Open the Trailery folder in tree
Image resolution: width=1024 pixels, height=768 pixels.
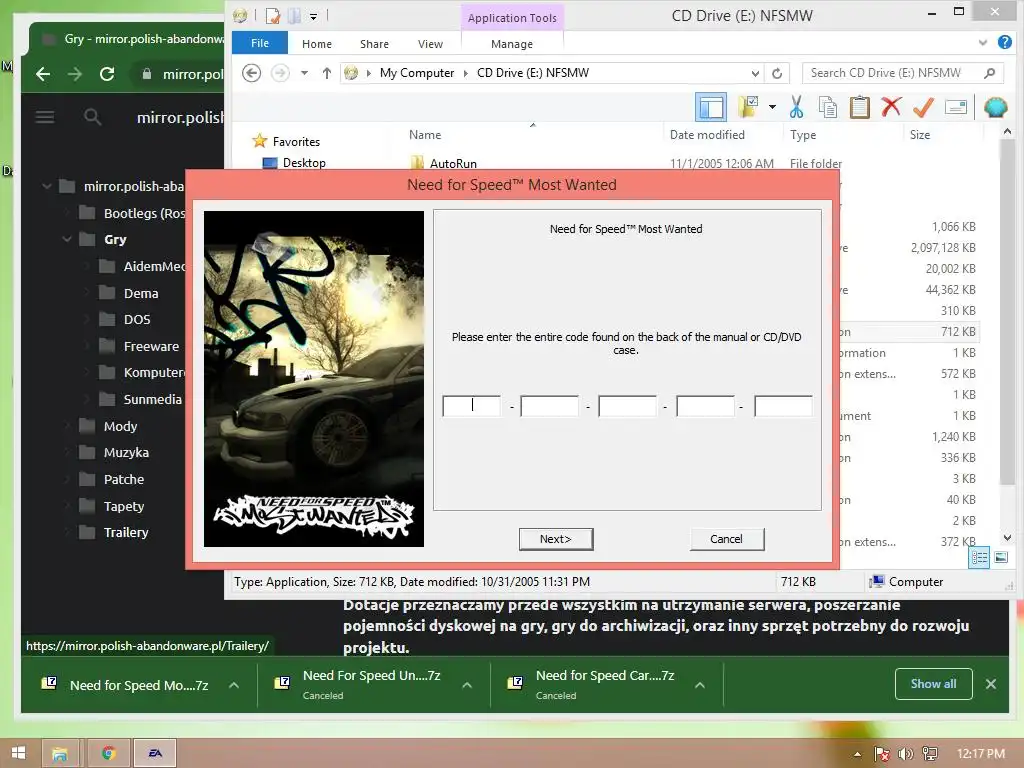click(x=125, y=532)
